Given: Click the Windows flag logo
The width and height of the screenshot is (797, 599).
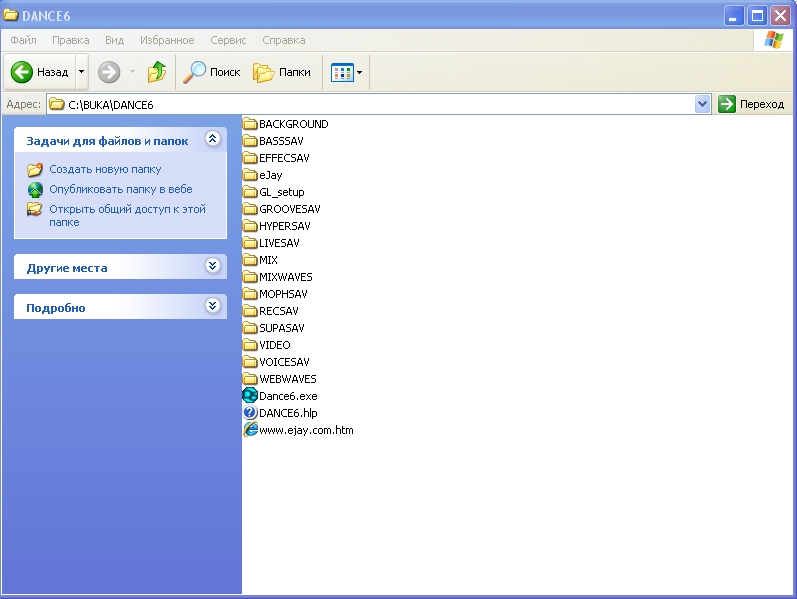Looking at the screenshot, I should 773,40.
